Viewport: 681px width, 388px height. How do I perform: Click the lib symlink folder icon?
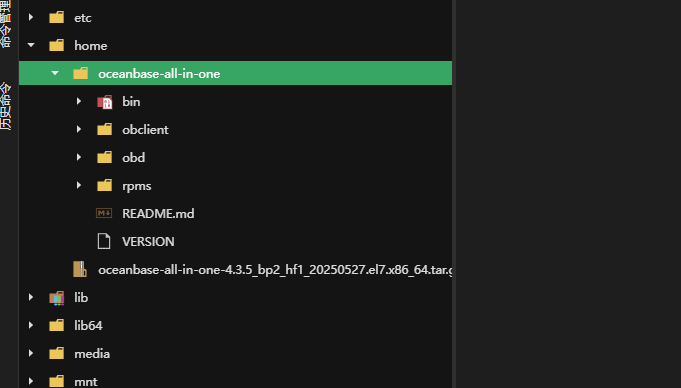tap(56, 298)
